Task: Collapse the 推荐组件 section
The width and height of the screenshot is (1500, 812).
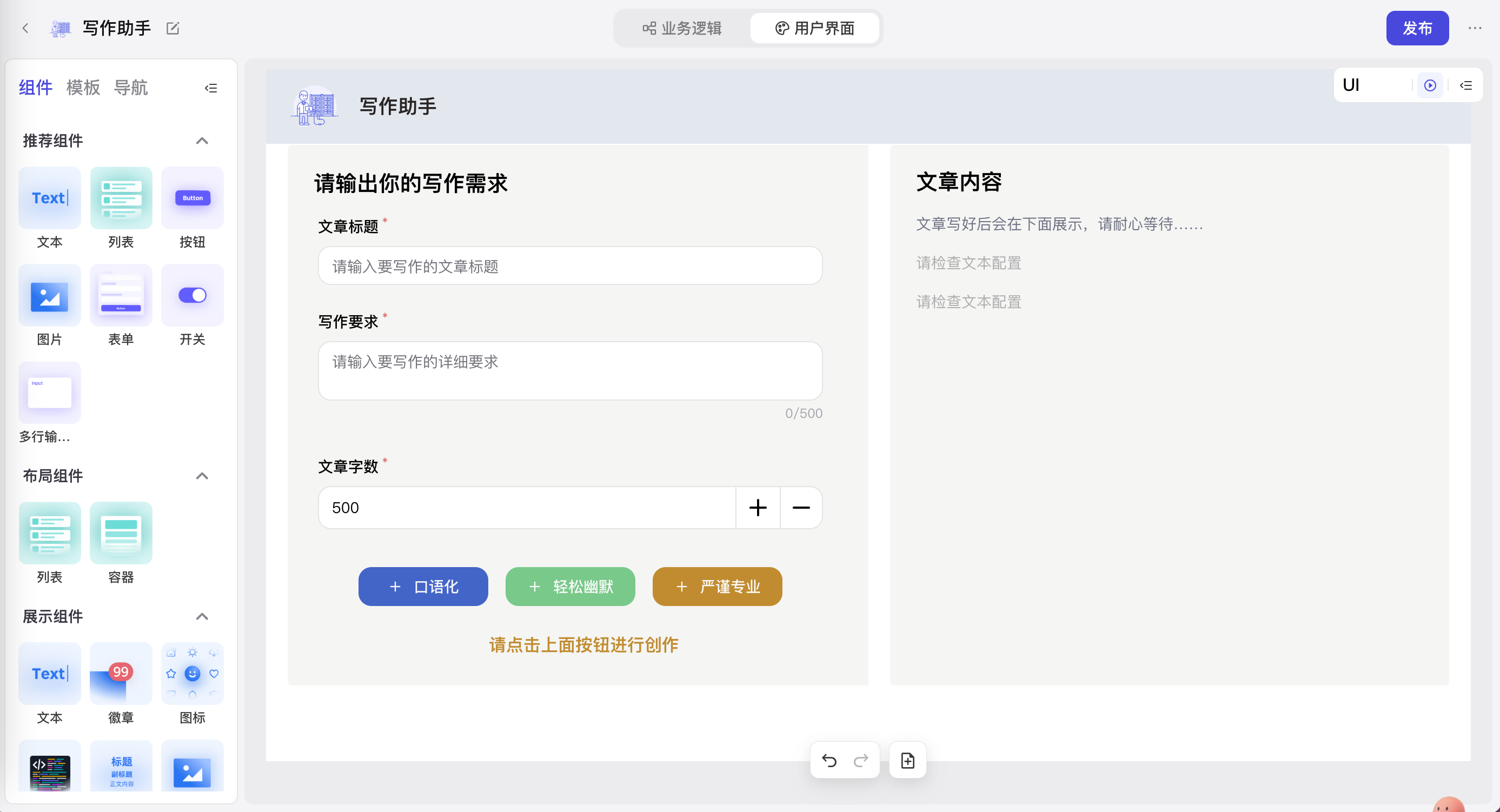Action: point(202,141)
